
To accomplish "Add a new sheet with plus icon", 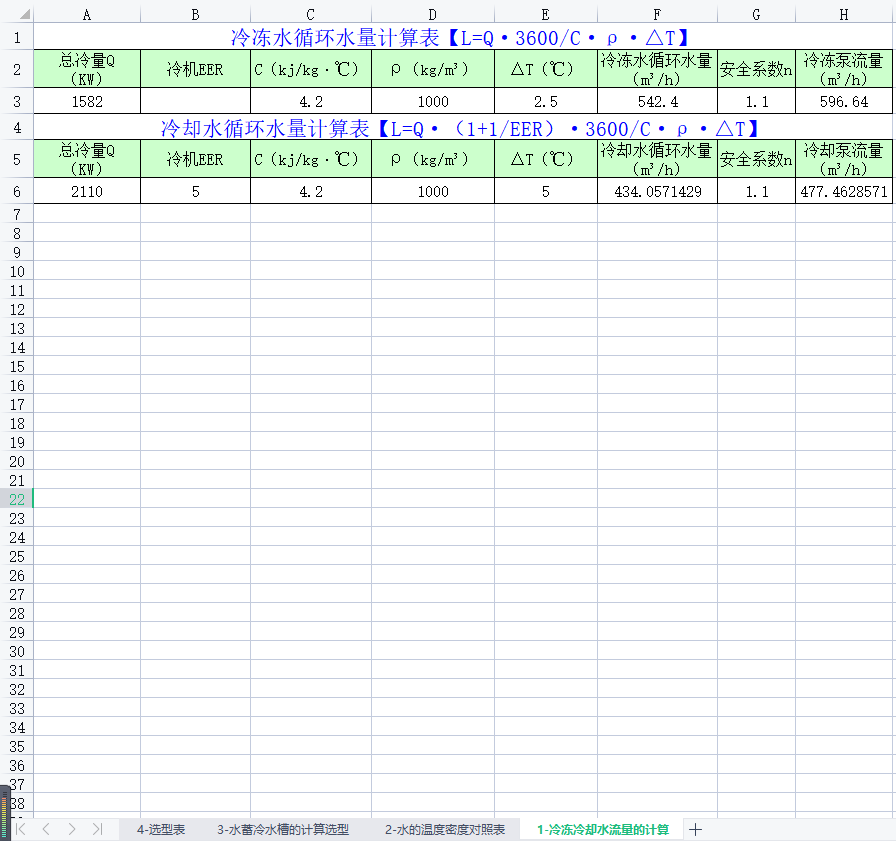I will pos(696,829).
